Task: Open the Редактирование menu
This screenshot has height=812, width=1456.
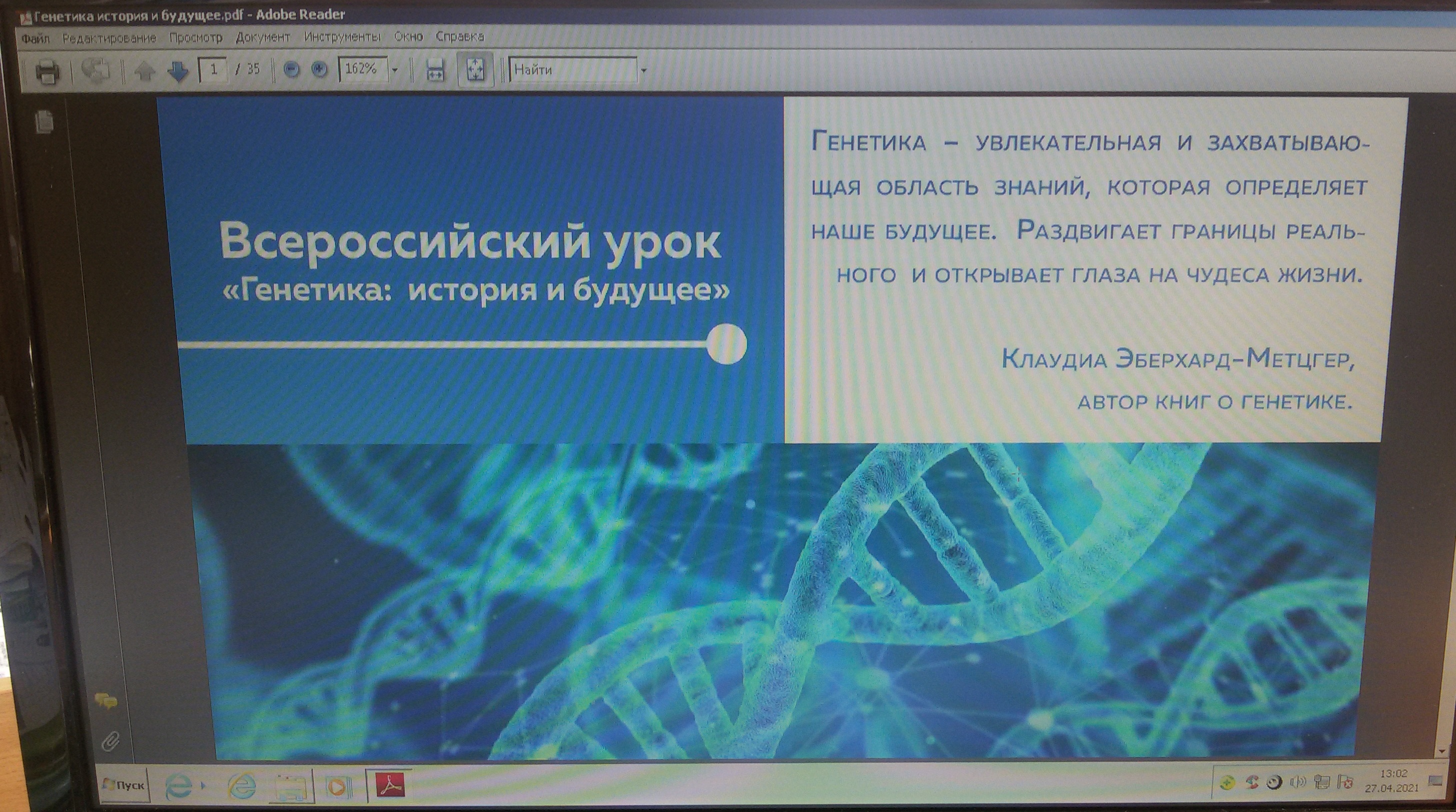Action: [x=109, y=38]
